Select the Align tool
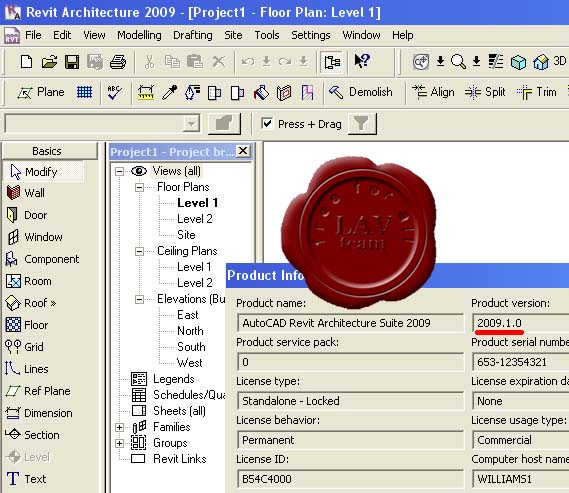569x493 pixels. [x=433, y=92]
